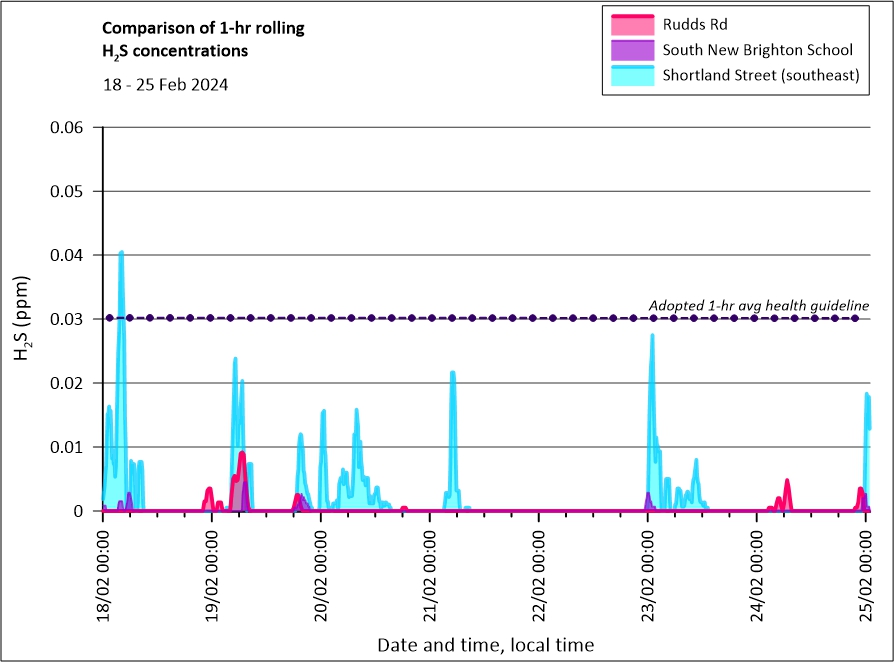Click the 0.01 y-axis tick label
This screenshot has height=662, width=894.
coord(70,447)
